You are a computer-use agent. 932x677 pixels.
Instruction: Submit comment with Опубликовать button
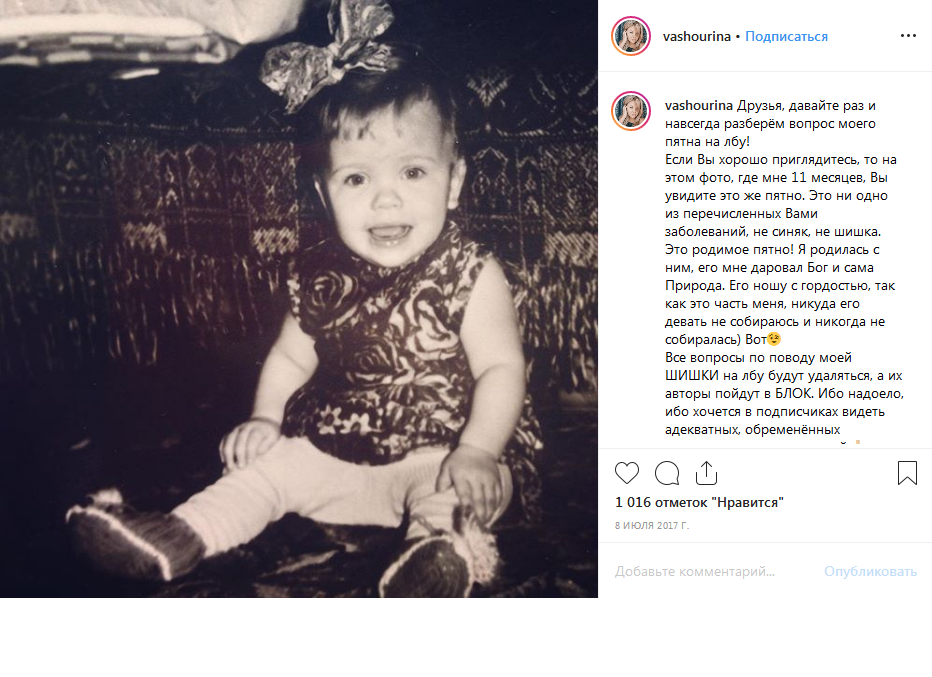[870, 571]
